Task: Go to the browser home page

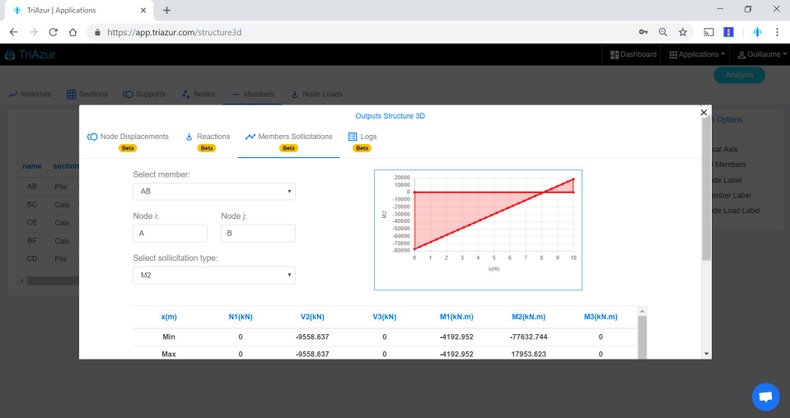Action: pyautogui.click(x=73, y=32)
